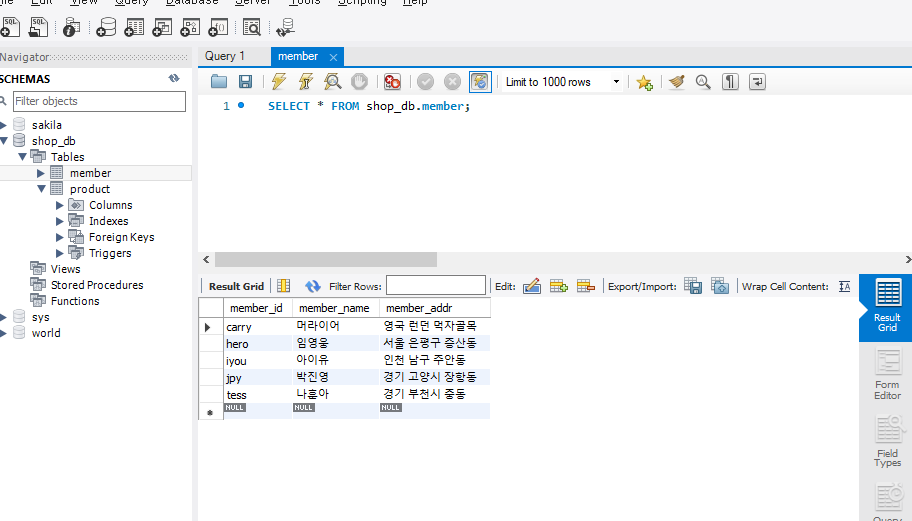Select Functions node
The width and height of the screenshot is (912, 521).
[75, 301]
